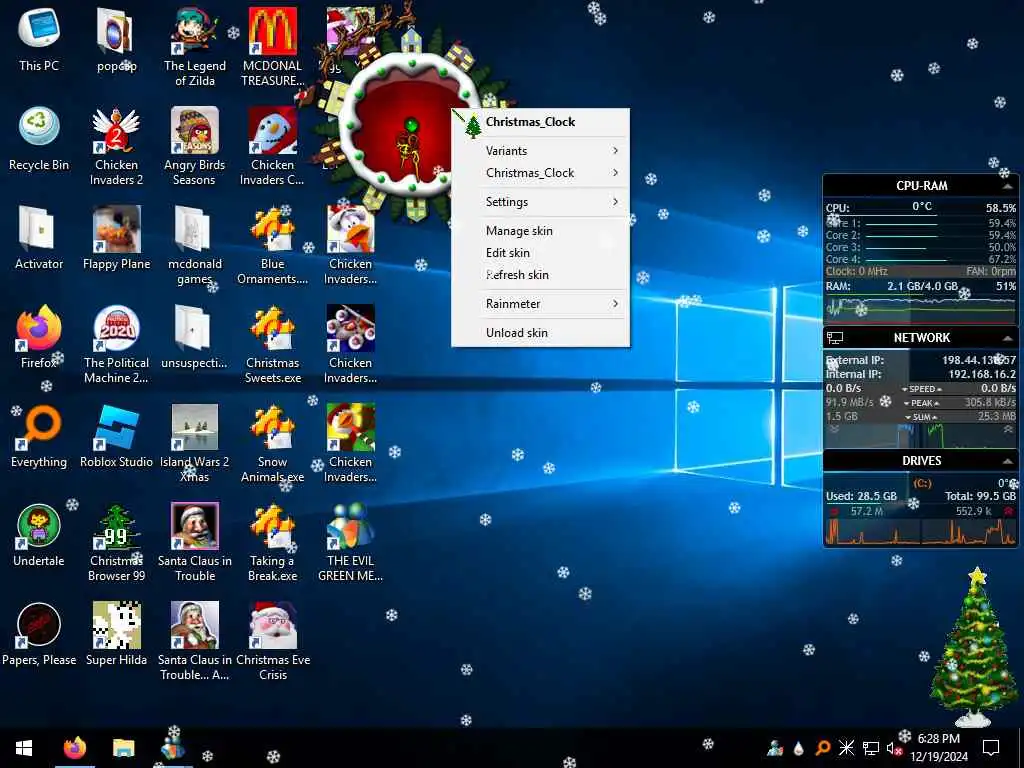Click the SUM label in Network panel
Viewport: 1024px width, 768px height.
(921, 417)
